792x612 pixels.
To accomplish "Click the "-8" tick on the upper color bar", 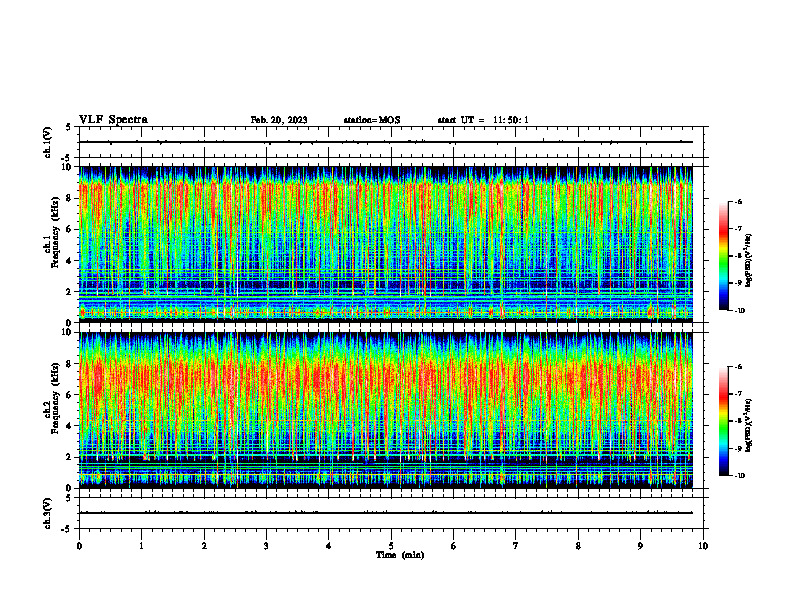I will [x=739, y=256].
